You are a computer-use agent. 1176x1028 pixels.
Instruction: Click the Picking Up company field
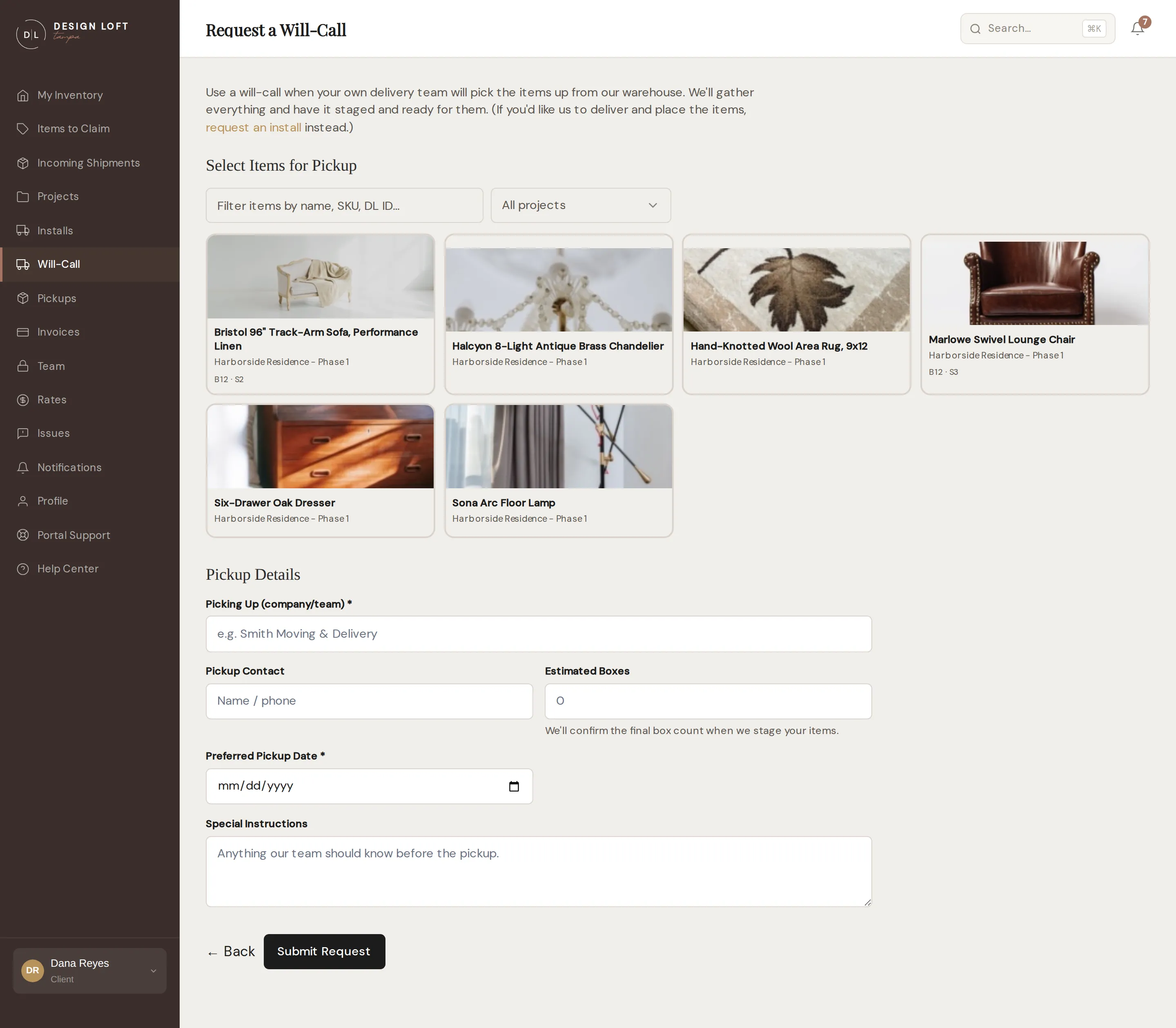click(x=539, y=634)
